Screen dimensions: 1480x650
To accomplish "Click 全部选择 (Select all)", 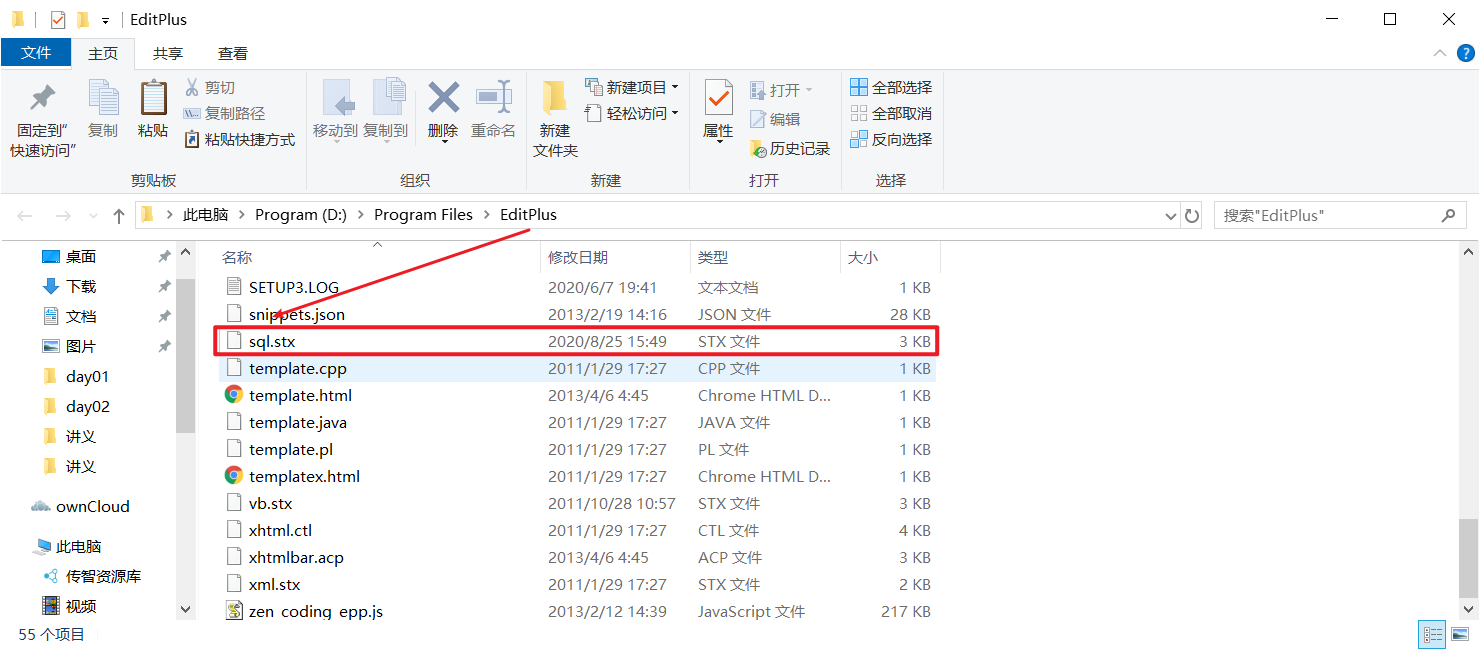I will [x=891, y=87].
